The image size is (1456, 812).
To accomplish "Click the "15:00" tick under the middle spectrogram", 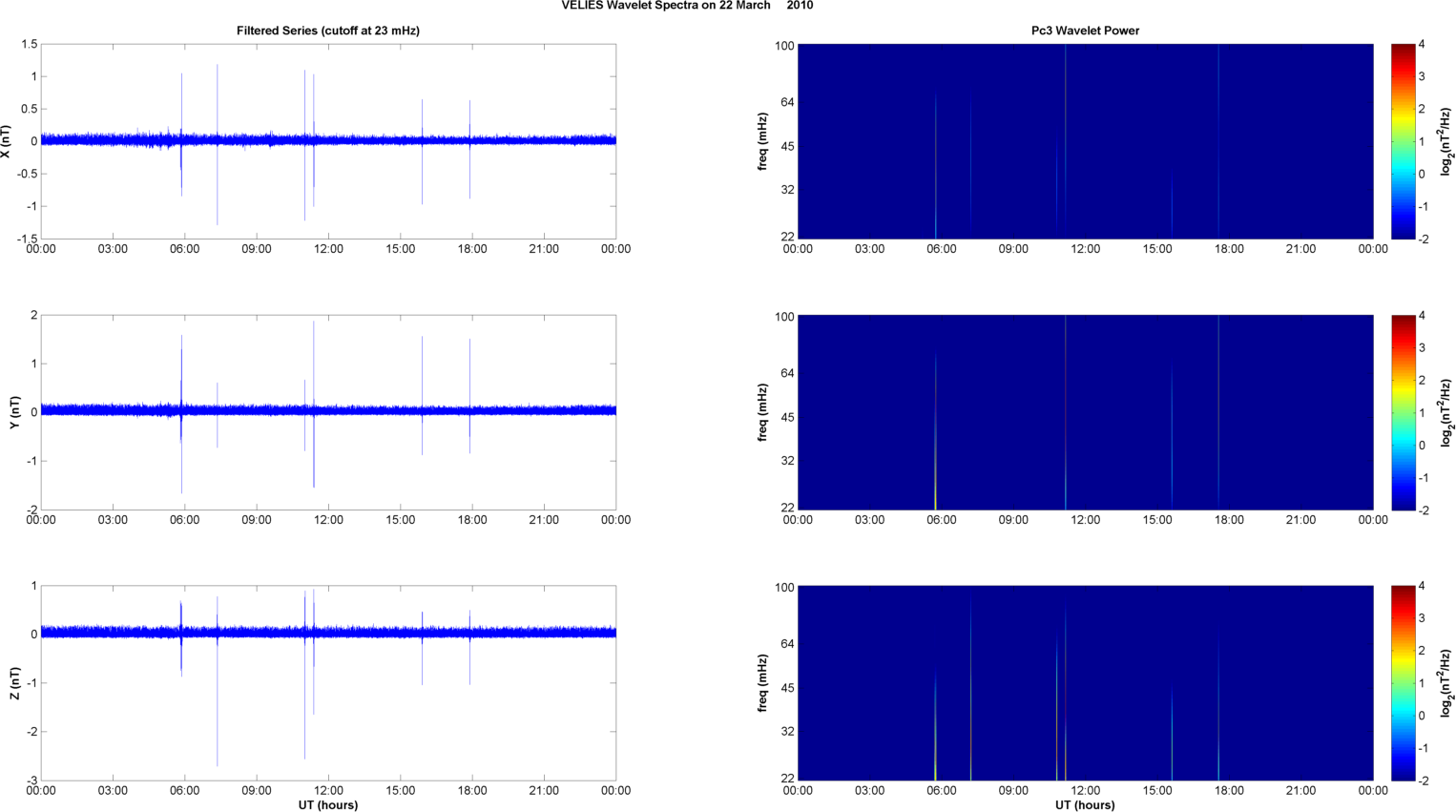I will (1157, 520).
